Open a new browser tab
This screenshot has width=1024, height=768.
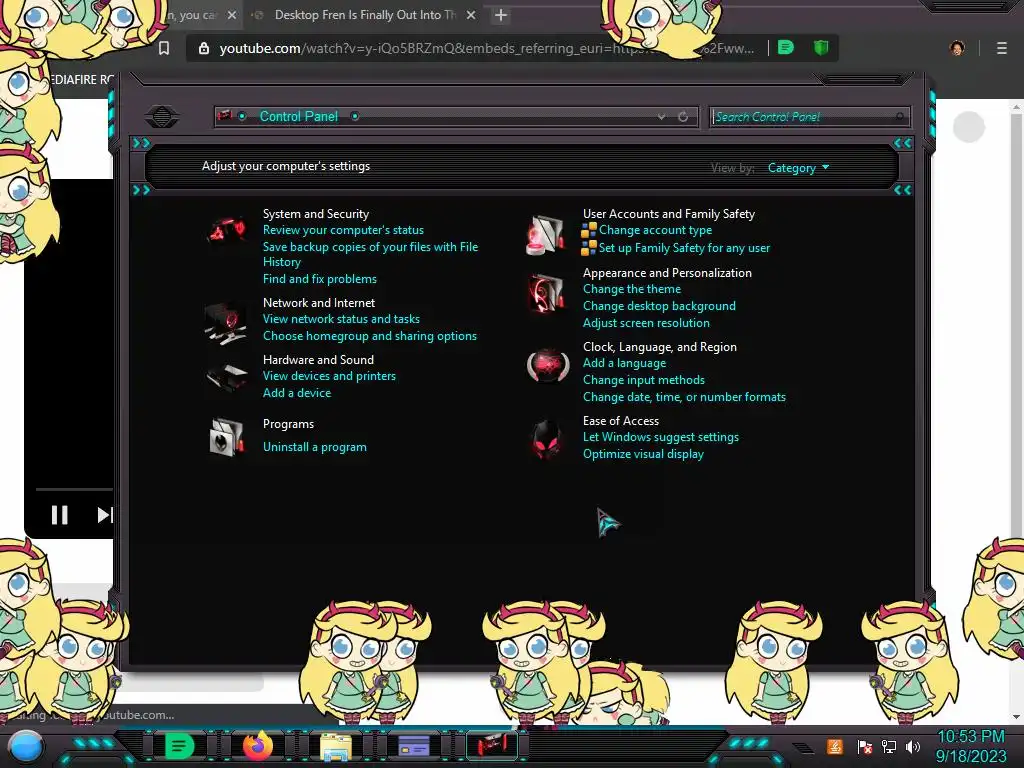point(501,14)
